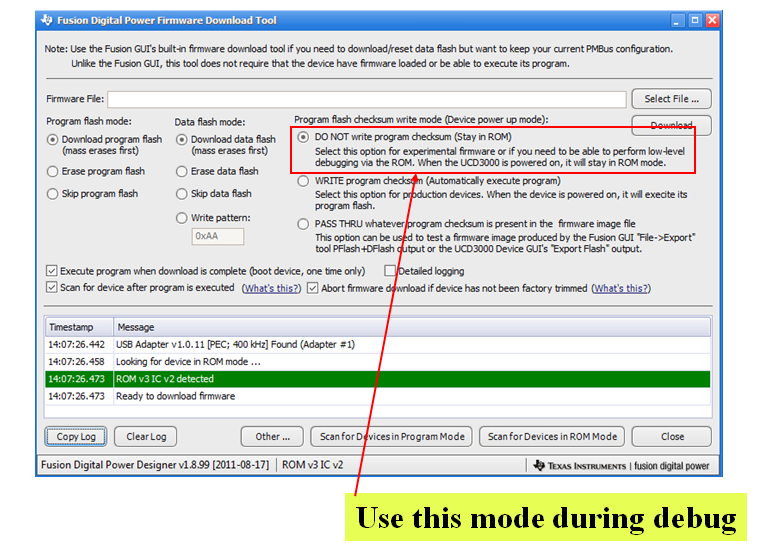Select Skip data flash option
The width and height of the screenshot is (779, 554).
(182, 194)
